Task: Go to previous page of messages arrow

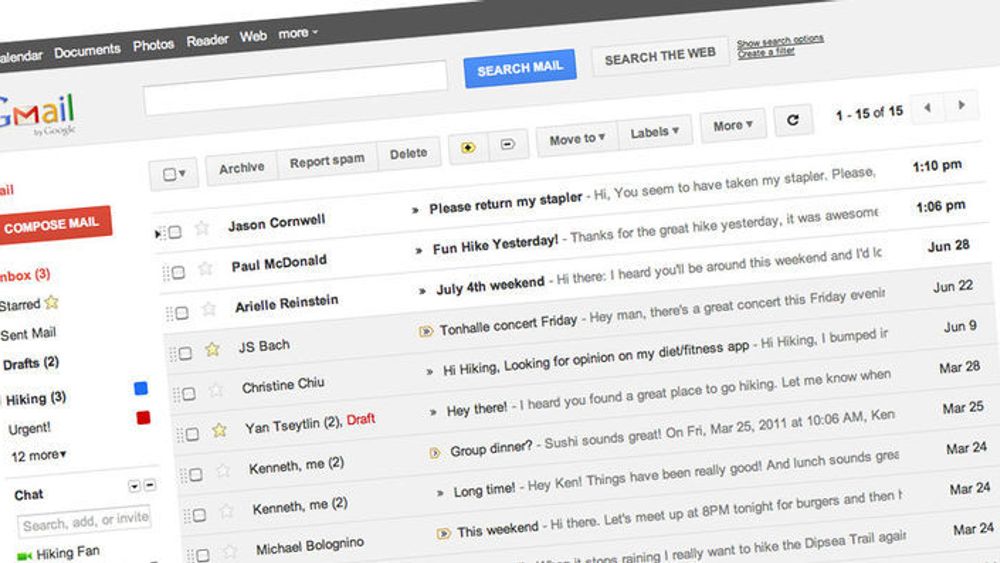Action: (x=928, y=108)
